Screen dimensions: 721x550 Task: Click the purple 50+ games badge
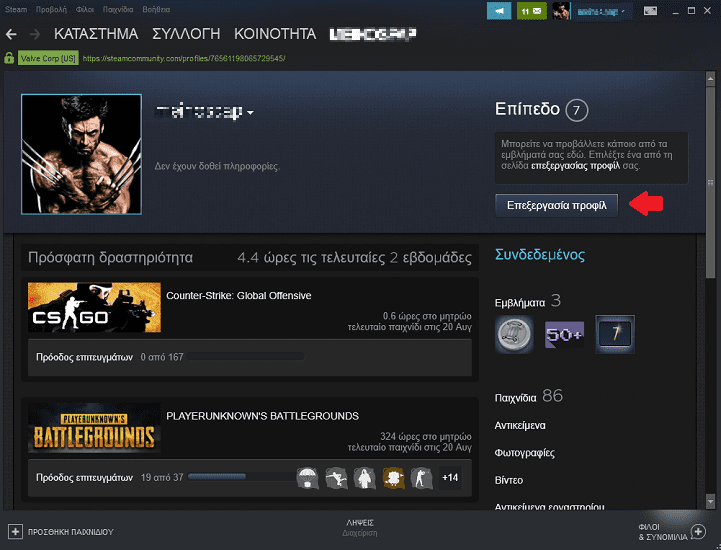click(x=564, y=334)
